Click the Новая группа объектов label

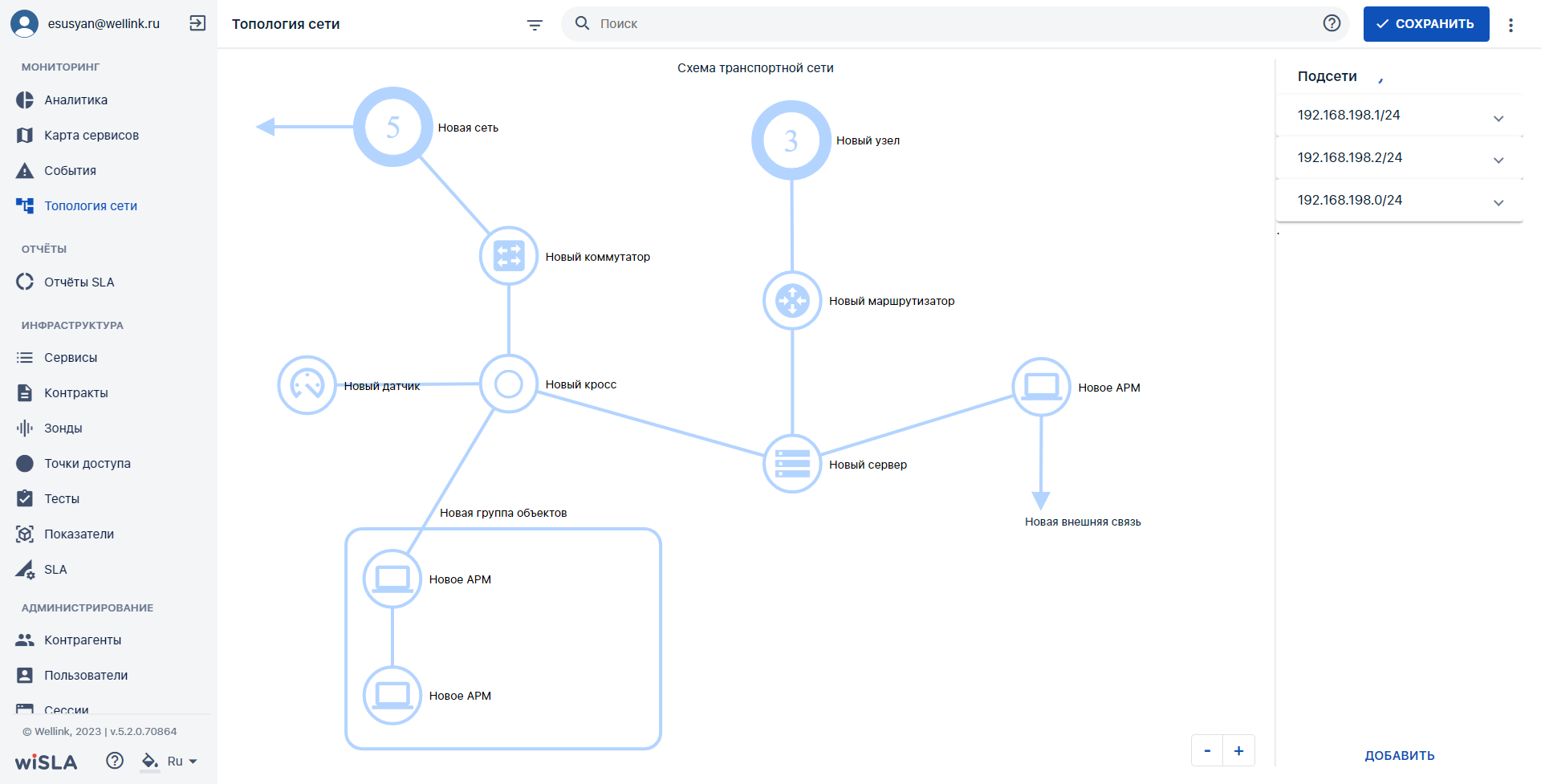503,513
